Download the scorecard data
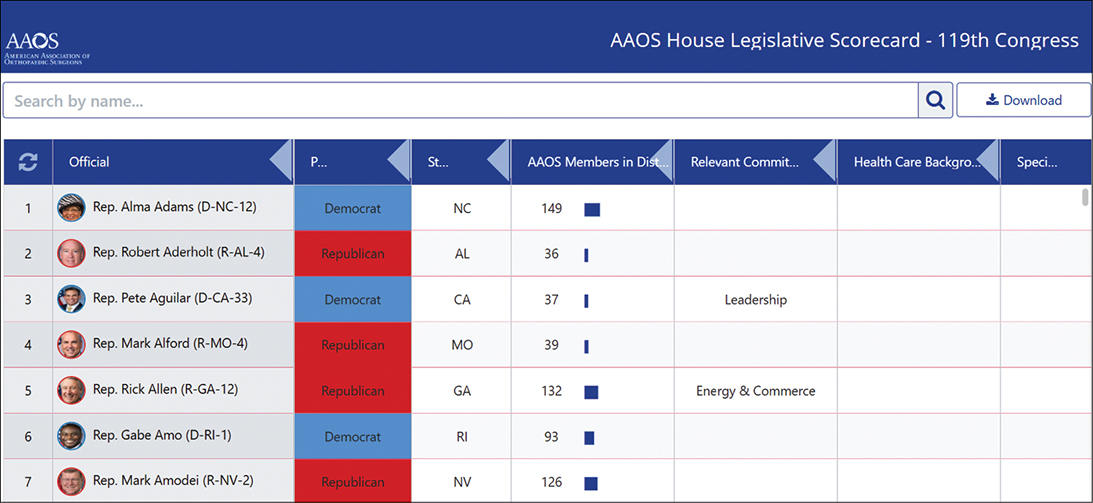Viewport: 1093px width, 503px height. point(1023,100)
